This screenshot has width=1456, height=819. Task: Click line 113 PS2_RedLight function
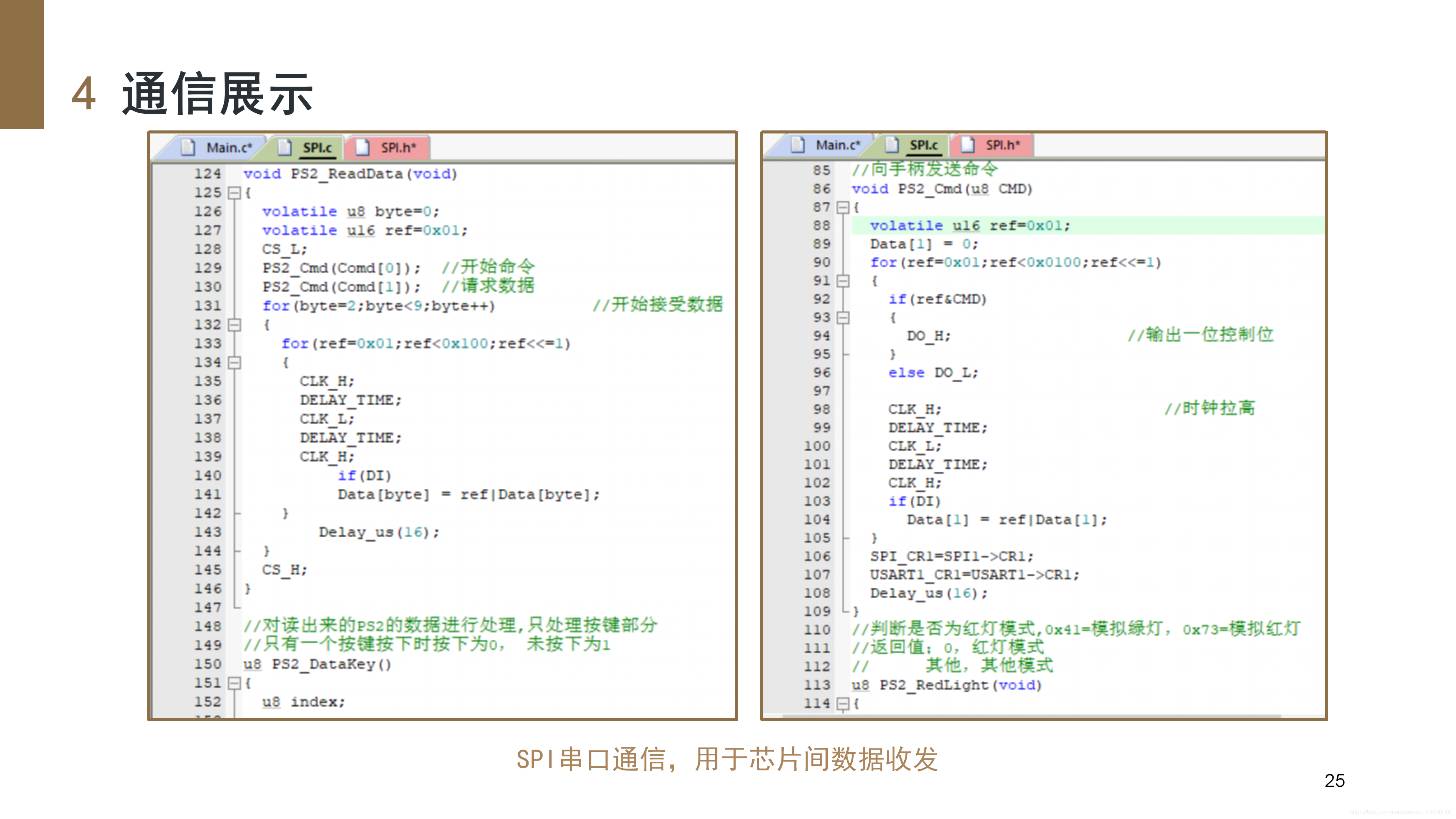[947, 685]
